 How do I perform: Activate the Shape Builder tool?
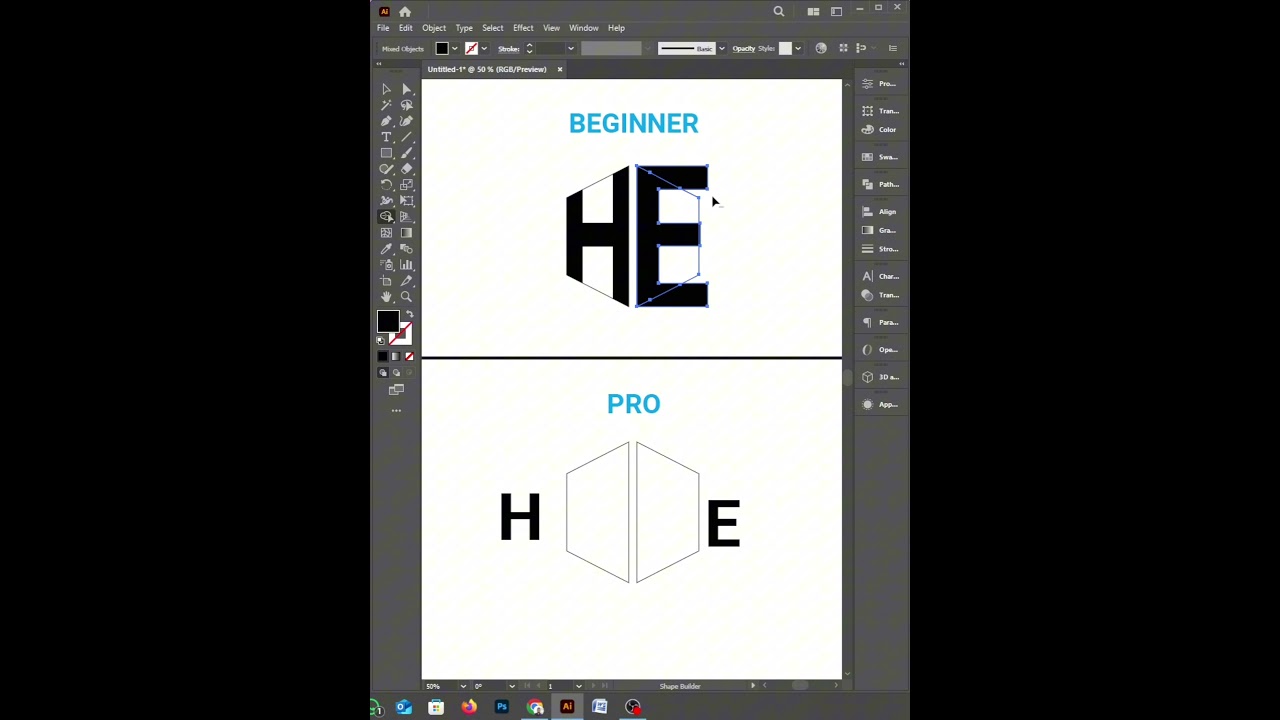pyautogui.click(x=387, y=217)
